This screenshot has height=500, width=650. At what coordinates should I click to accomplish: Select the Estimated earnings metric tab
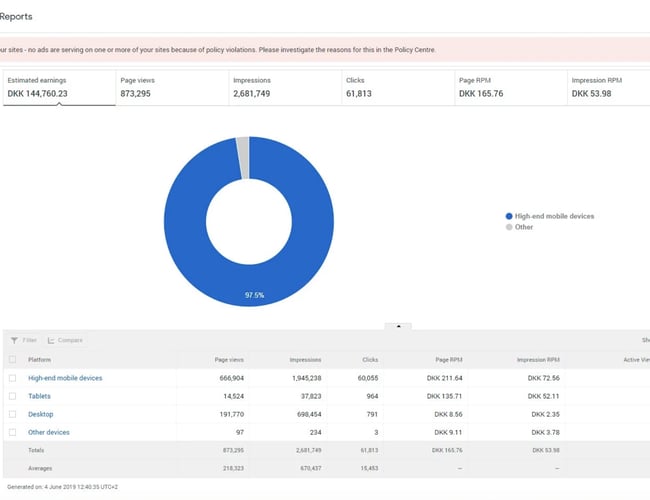(x=55, y=86)
